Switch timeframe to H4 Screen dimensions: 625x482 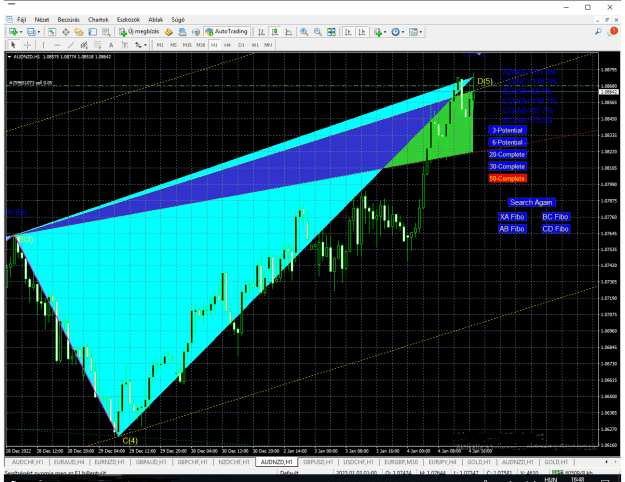(x=227, y=45)
